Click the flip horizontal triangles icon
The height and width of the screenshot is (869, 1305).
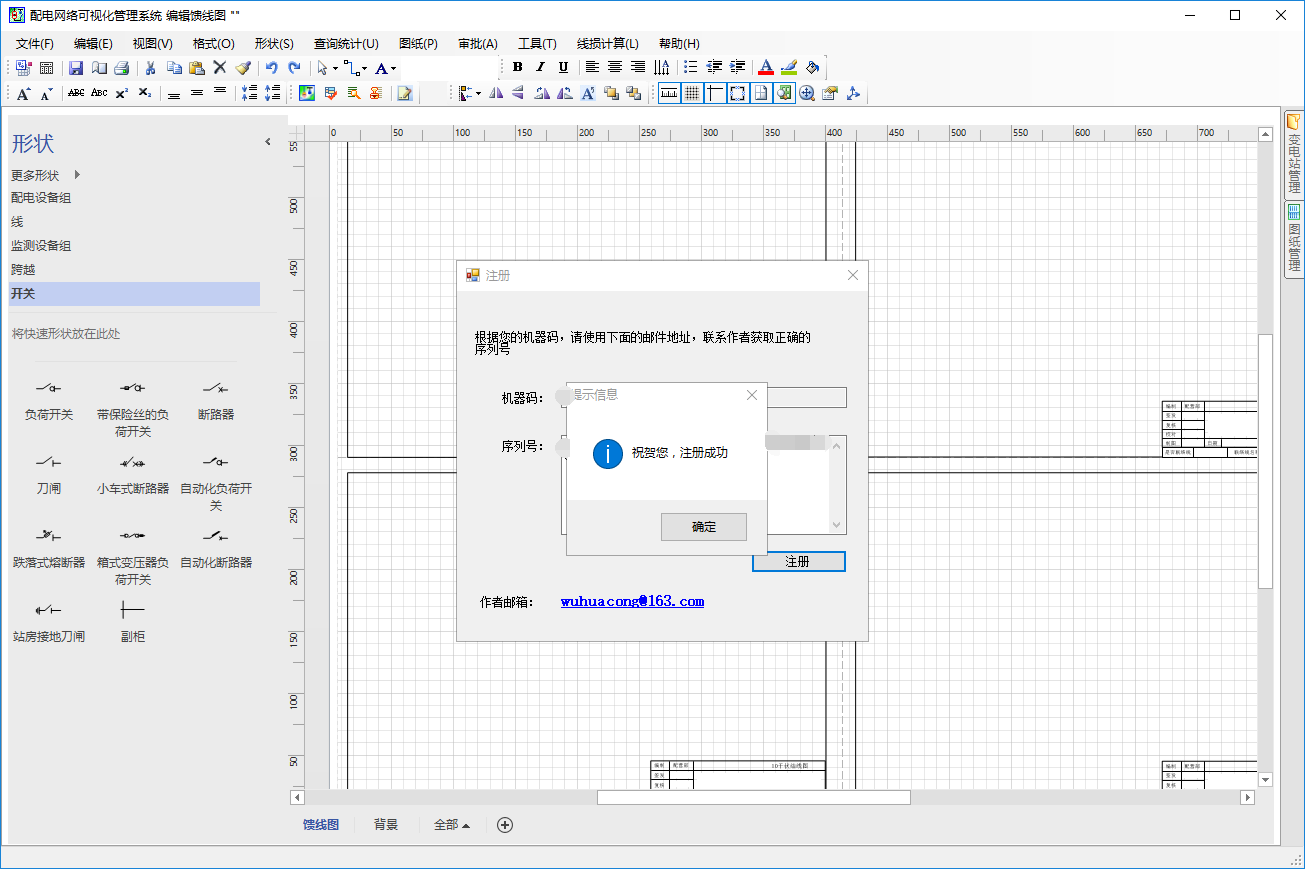tap(496, 93)
